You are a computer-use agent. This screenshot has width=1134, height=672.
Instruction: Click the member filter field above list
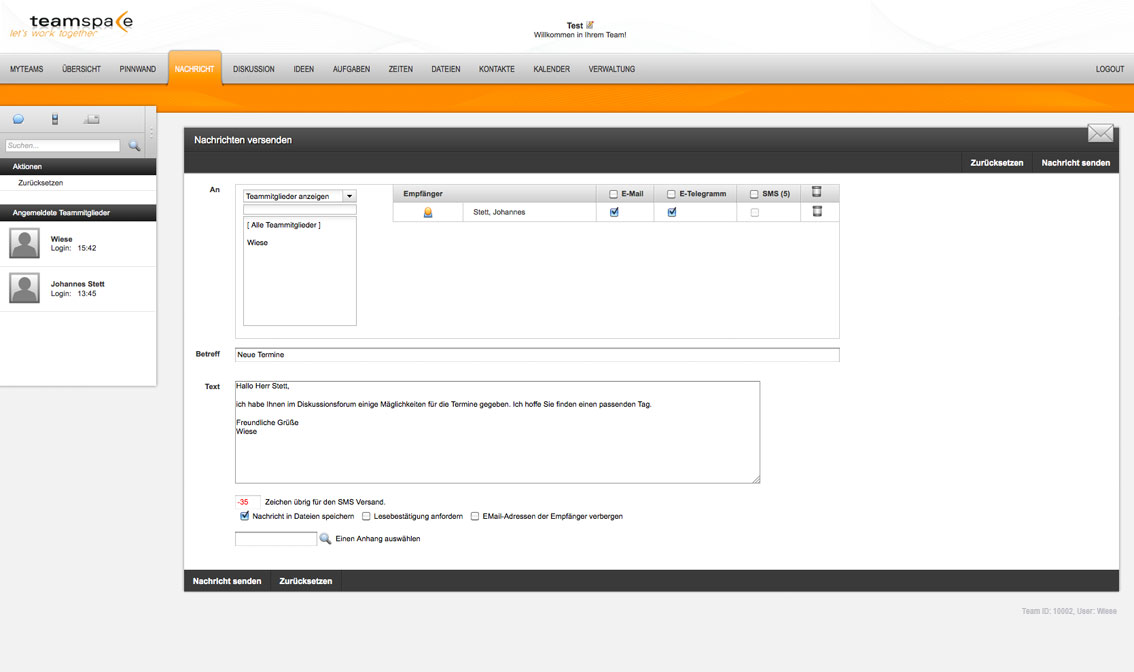point(299,210)
